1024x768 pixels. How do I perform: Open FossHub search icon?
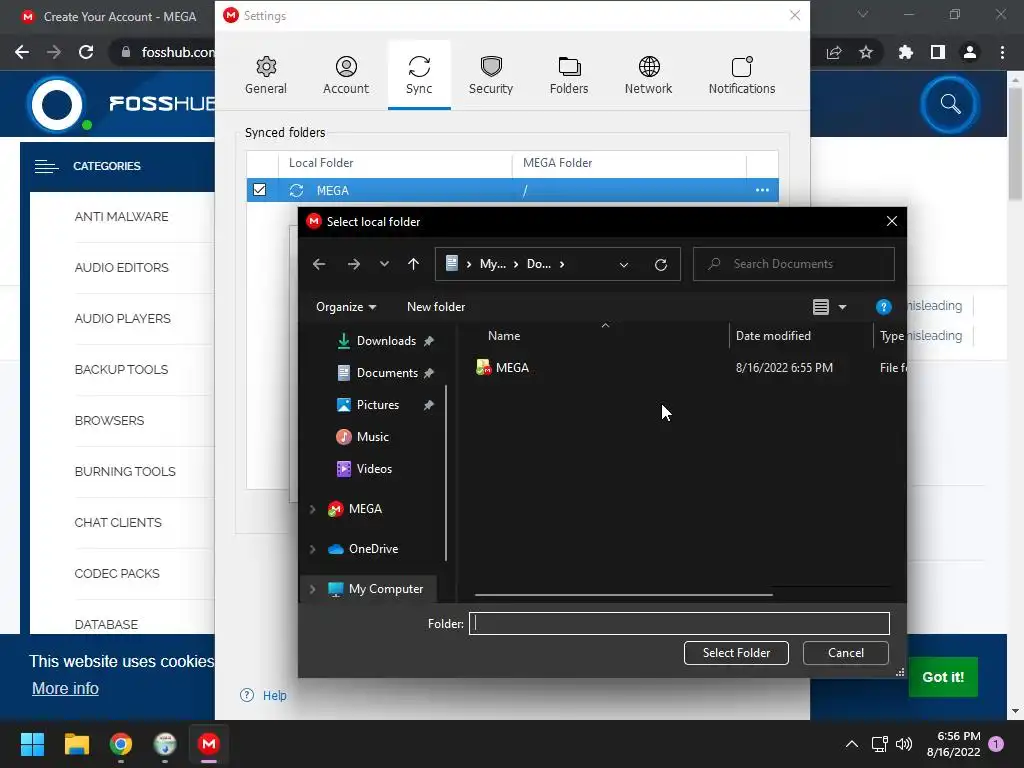click(950, 104)
